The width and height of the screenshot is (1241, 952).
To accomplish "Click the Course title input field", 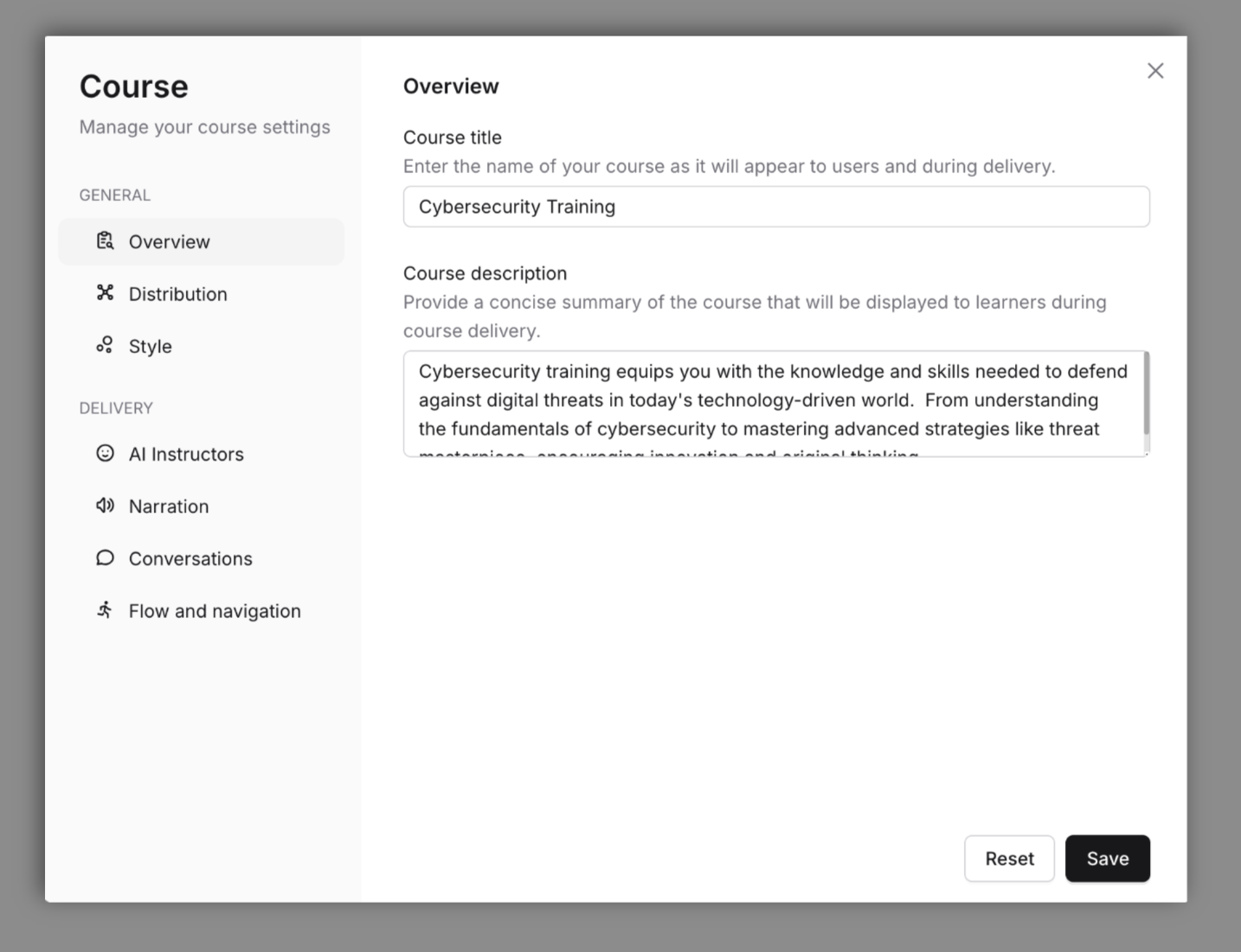I will coord(775,206).
